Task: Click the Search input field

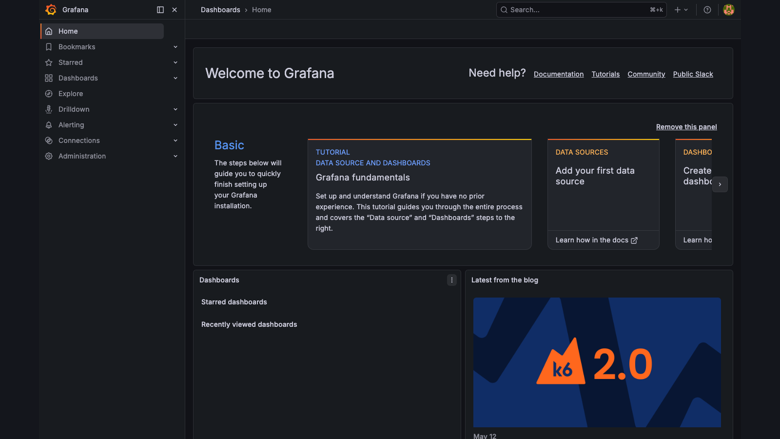Action: point(581,9)
